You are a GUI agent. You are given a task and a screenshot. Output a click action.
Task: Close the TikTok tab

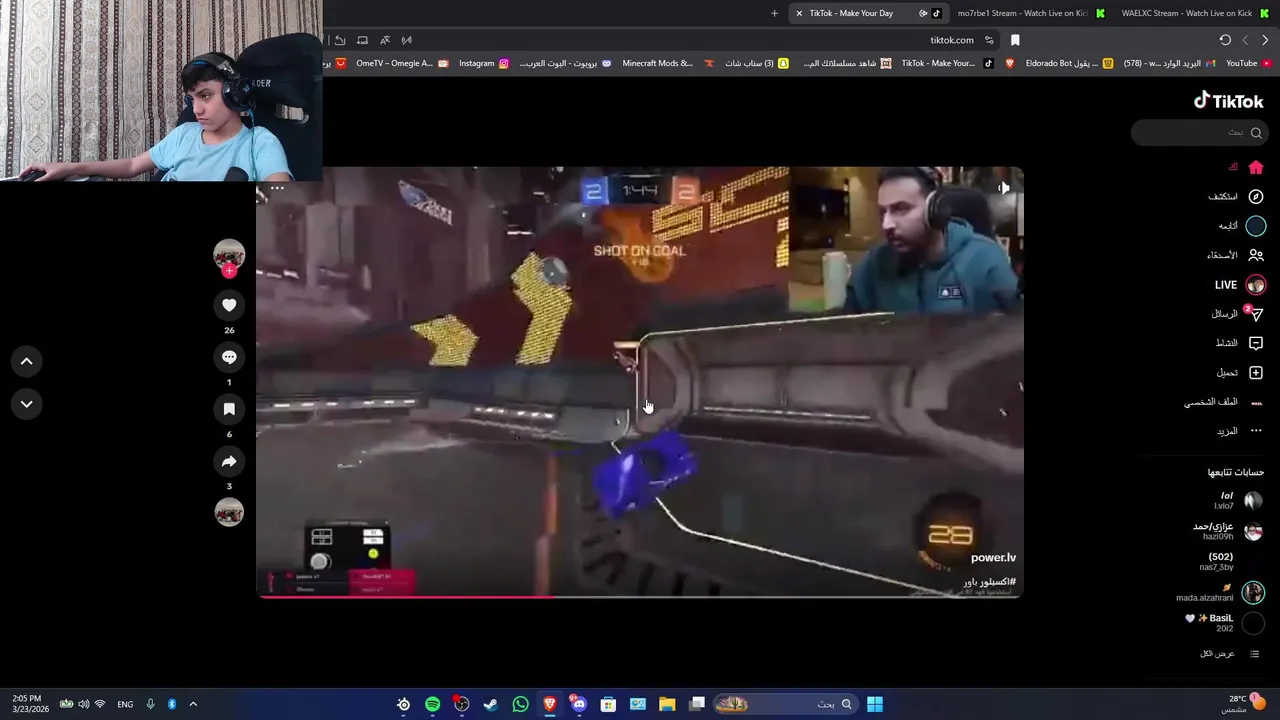799,13
